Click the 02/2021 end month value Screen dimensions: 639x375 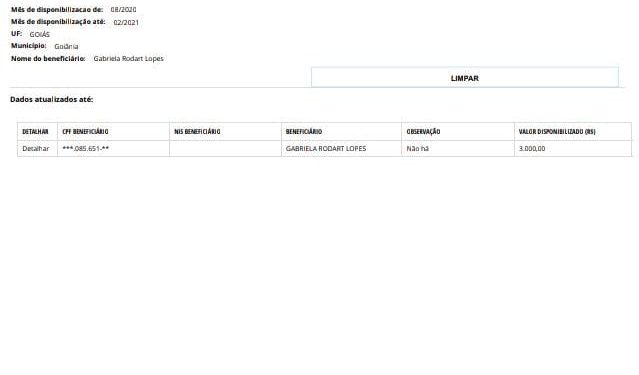126,22
